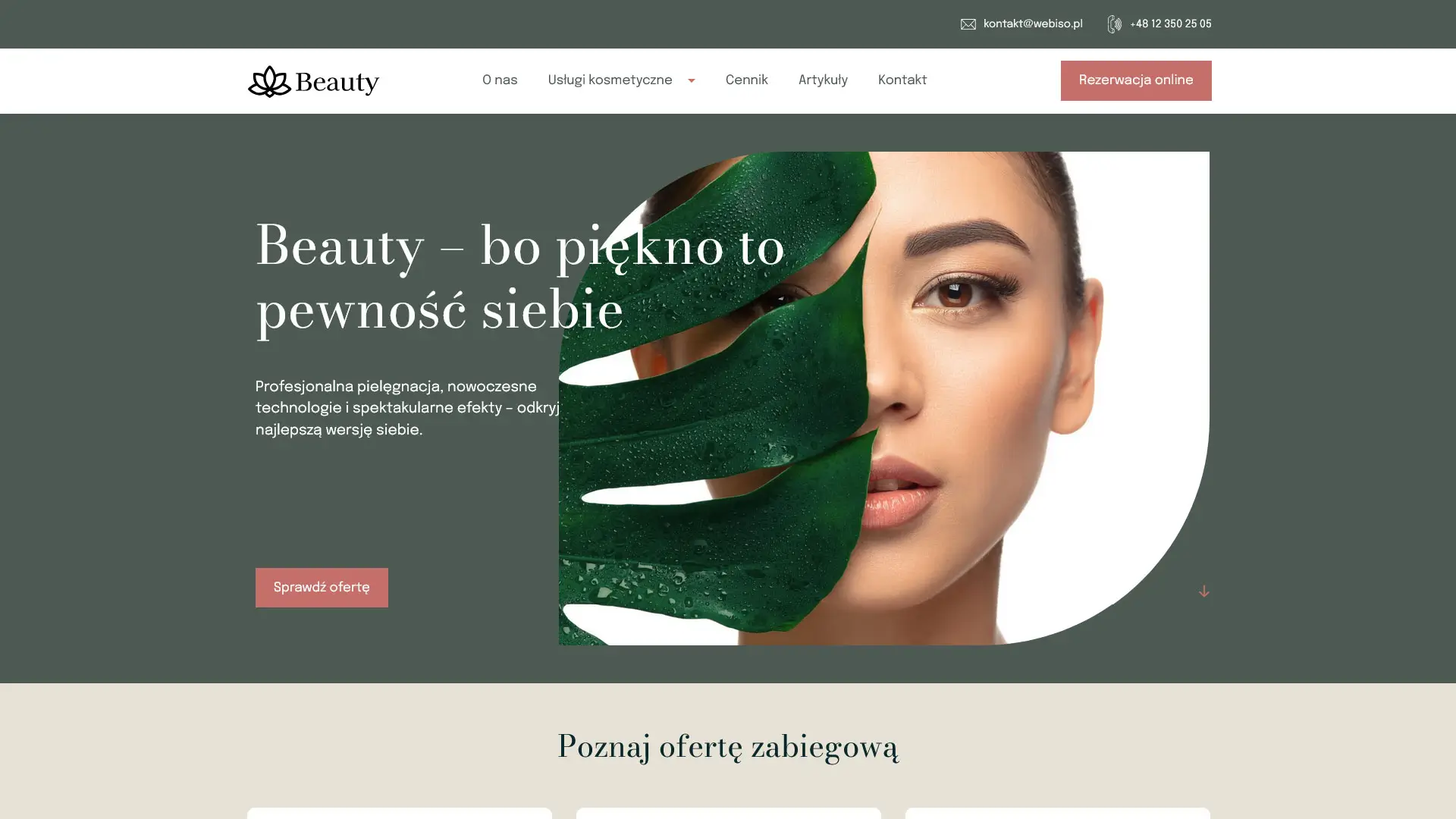Click the Sprawdź ofertę button
Image resolution: width=1456 pixels, height=819 pixels.
[322, 588]
